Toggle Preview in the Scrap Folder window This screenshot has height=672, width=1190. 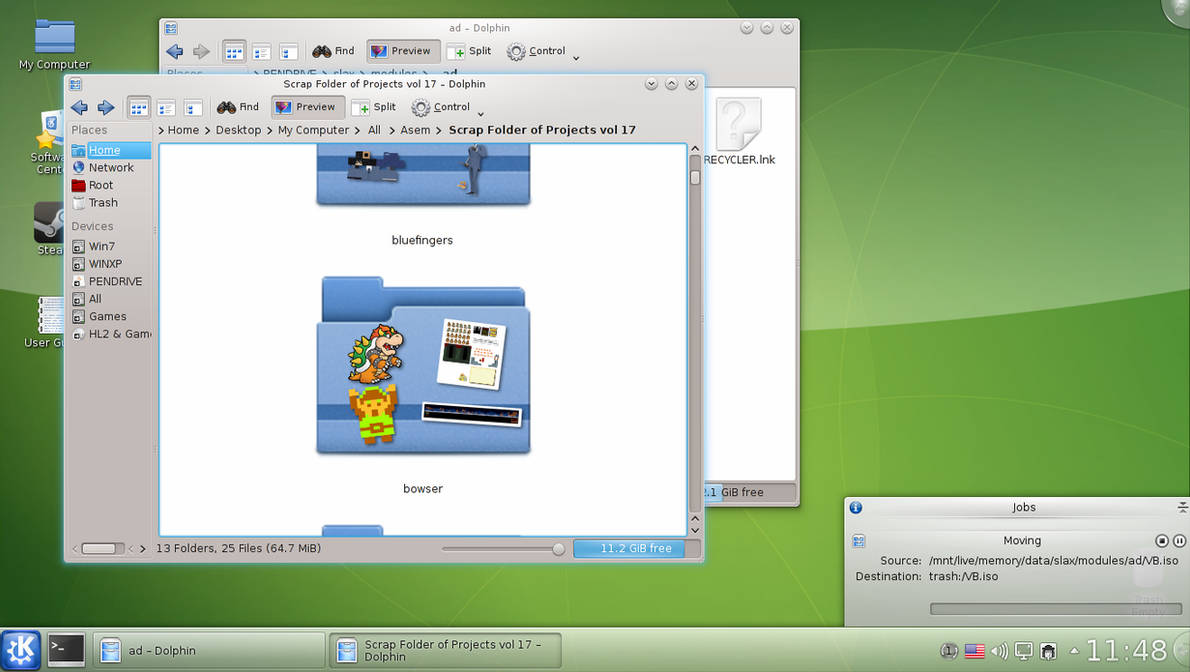(x=307, y=107)
